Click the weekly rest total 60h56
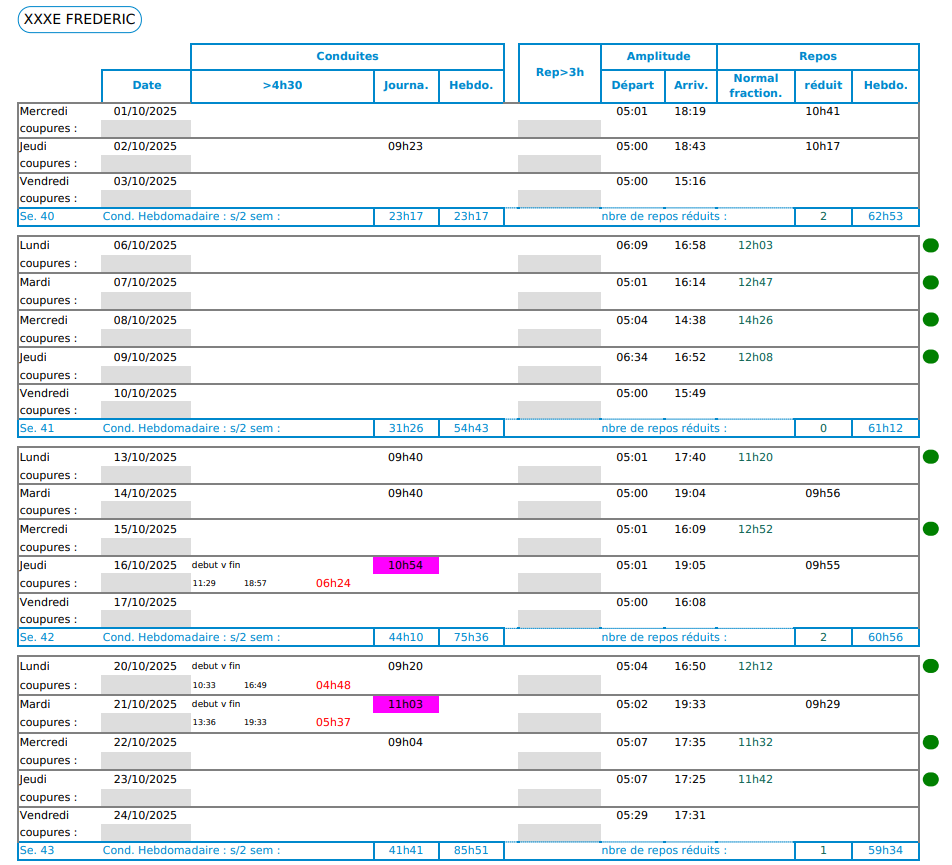This screenshot has width=952, height=865. tap(885, 638)
